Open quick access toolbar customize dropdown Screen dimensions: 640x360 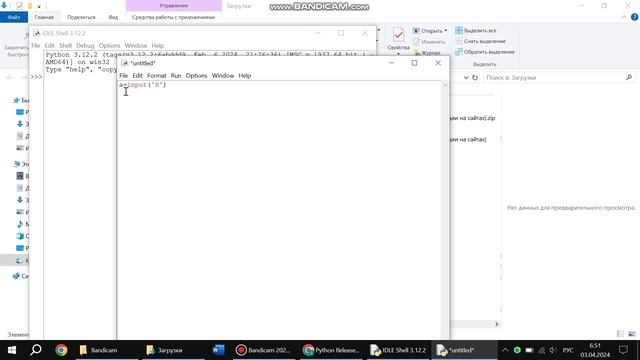coord(39,6)
